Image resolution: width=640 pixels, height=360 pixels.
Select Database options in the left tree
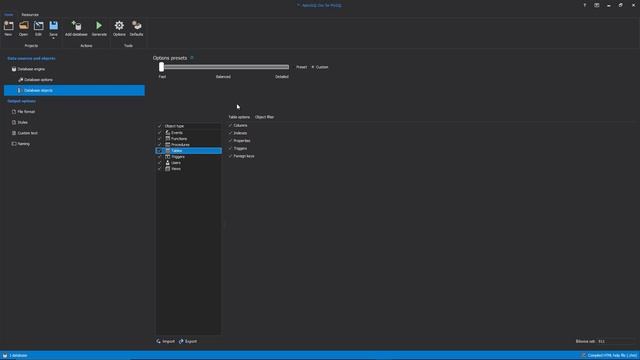point(38,80)
